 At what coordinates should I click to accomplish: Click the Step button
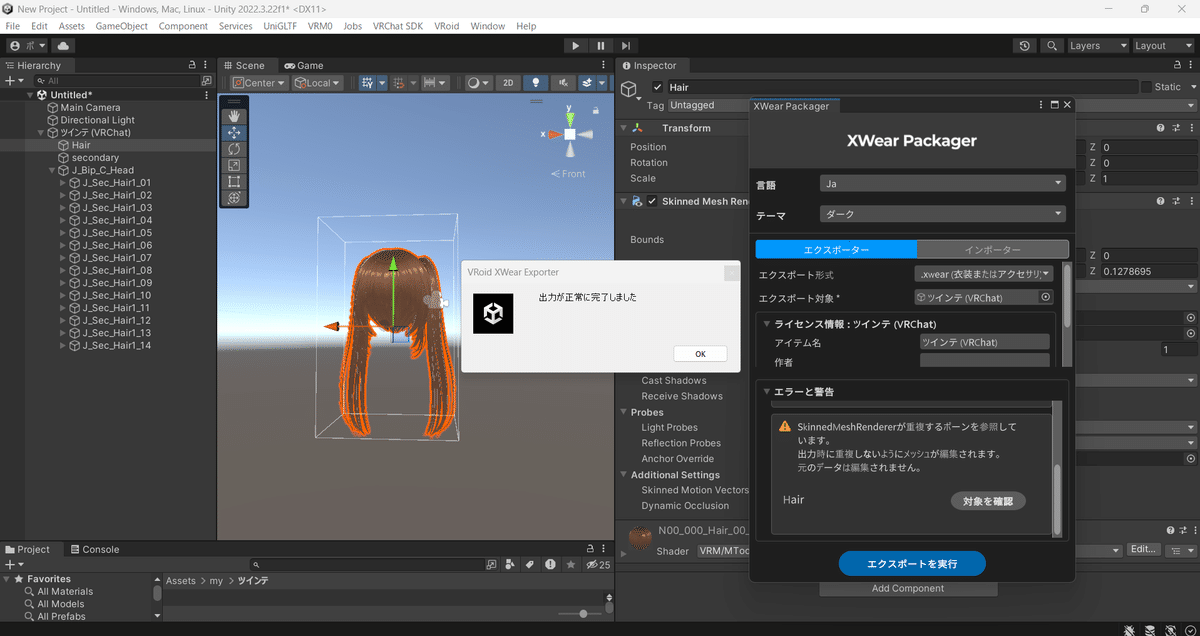(626, 46)
